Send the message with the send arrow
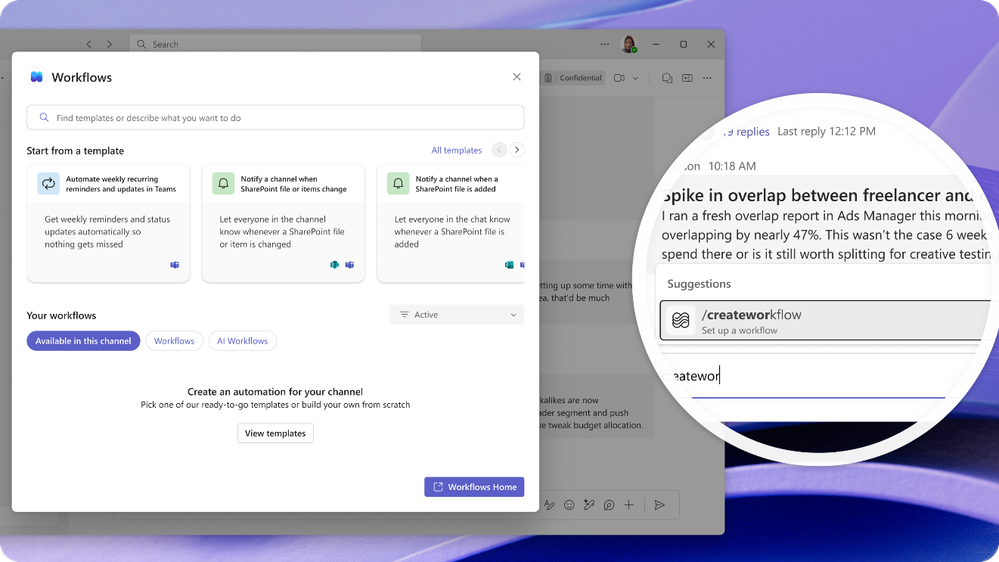This screenshot has height=562, width=999. (660, 505)
